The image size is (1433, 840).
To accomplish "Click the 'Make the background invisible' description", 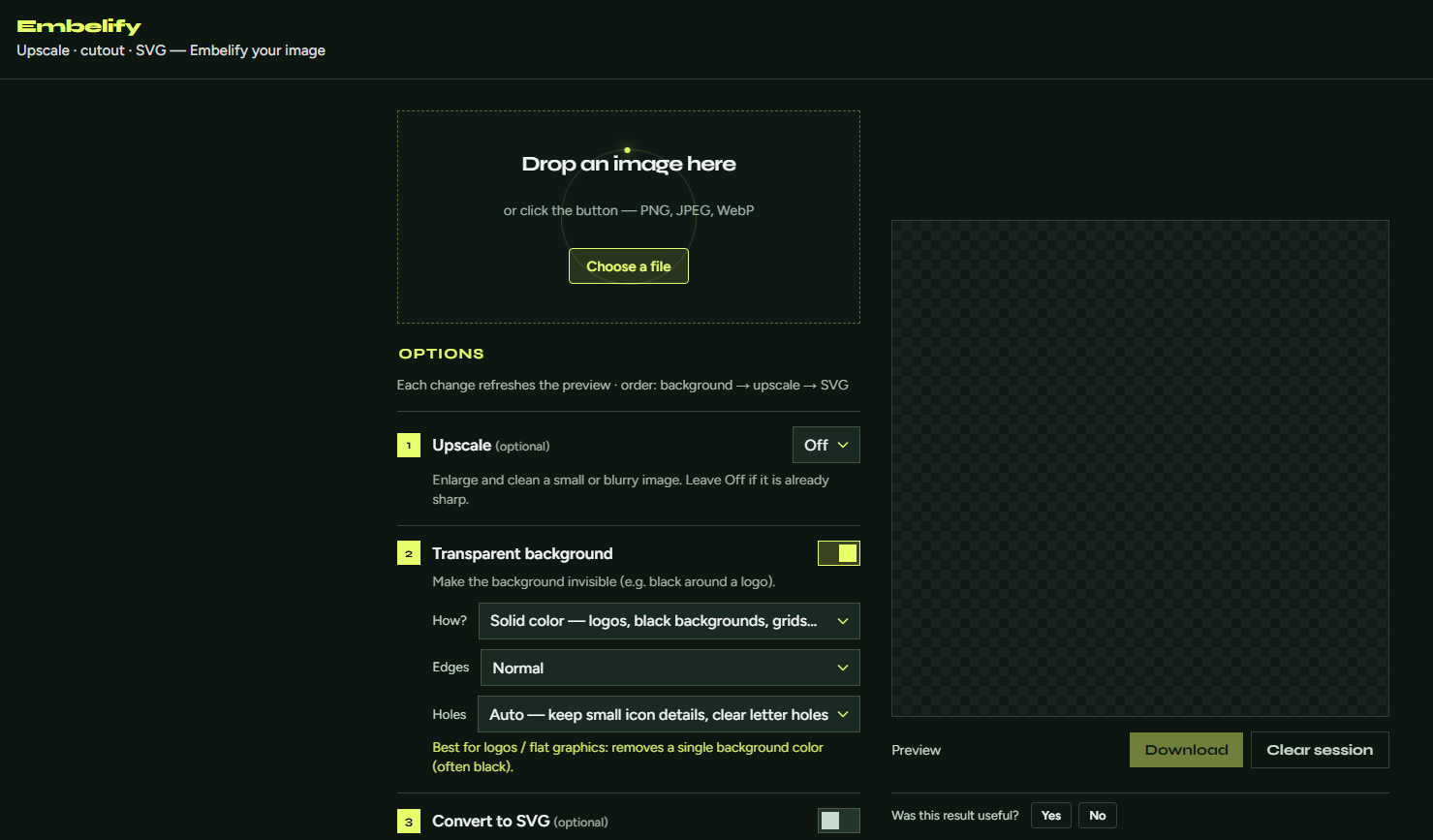I will point(604,581).
